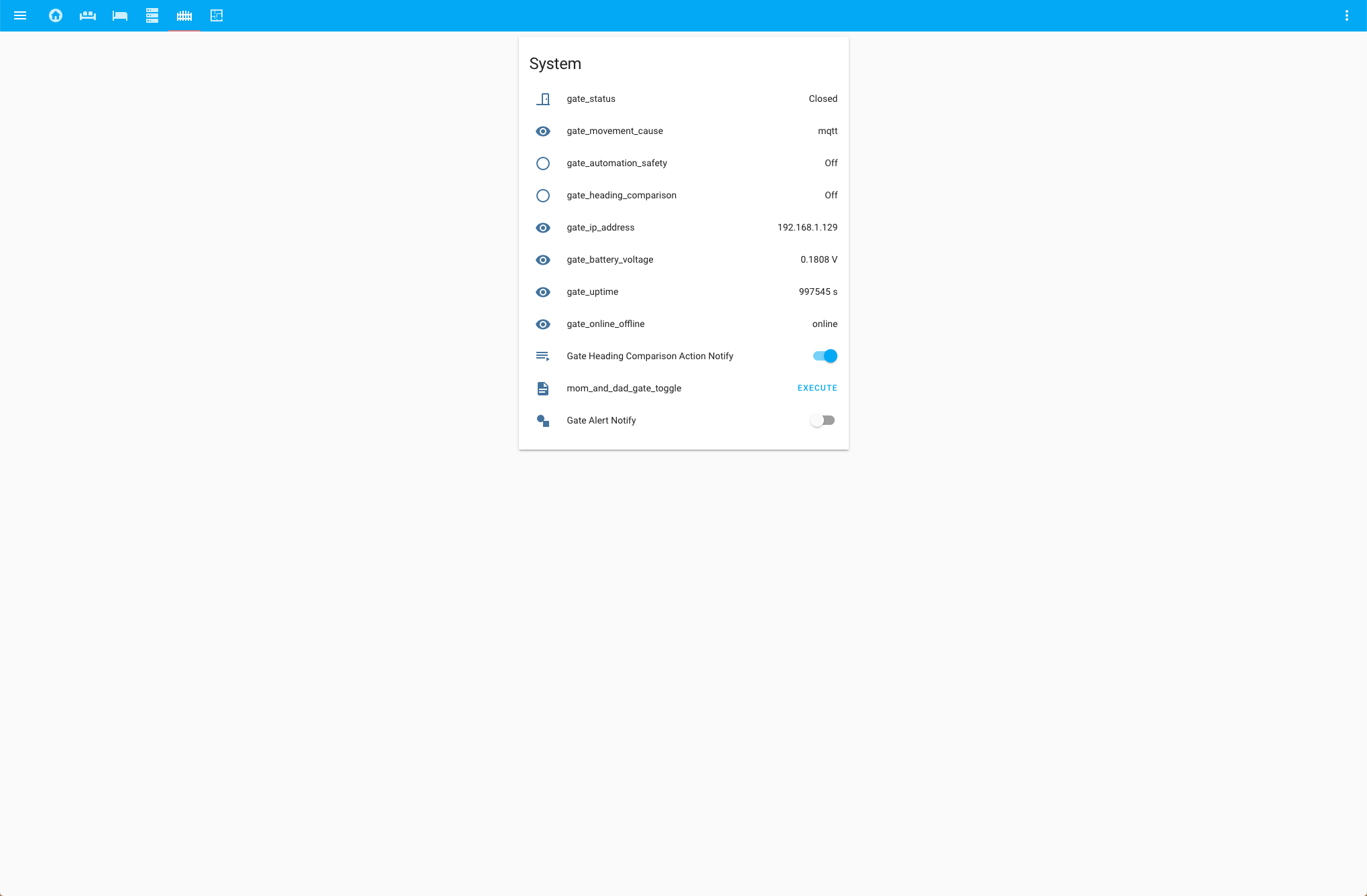The height and width of the screenshot is (896, 1367).
Task: Click the gate_status door icon
Action: point(543,99)
